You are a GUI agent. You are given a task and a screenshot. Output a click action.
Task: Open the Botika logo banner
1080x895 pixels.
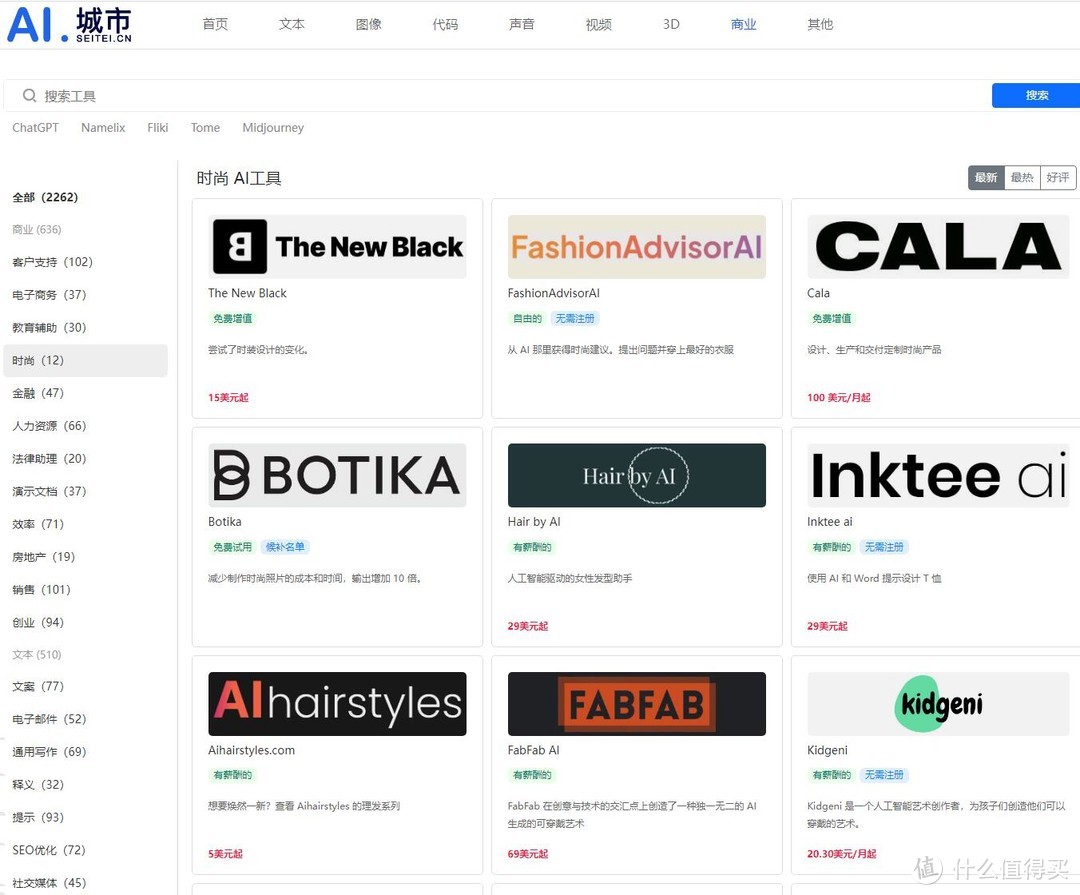point(337,475)
